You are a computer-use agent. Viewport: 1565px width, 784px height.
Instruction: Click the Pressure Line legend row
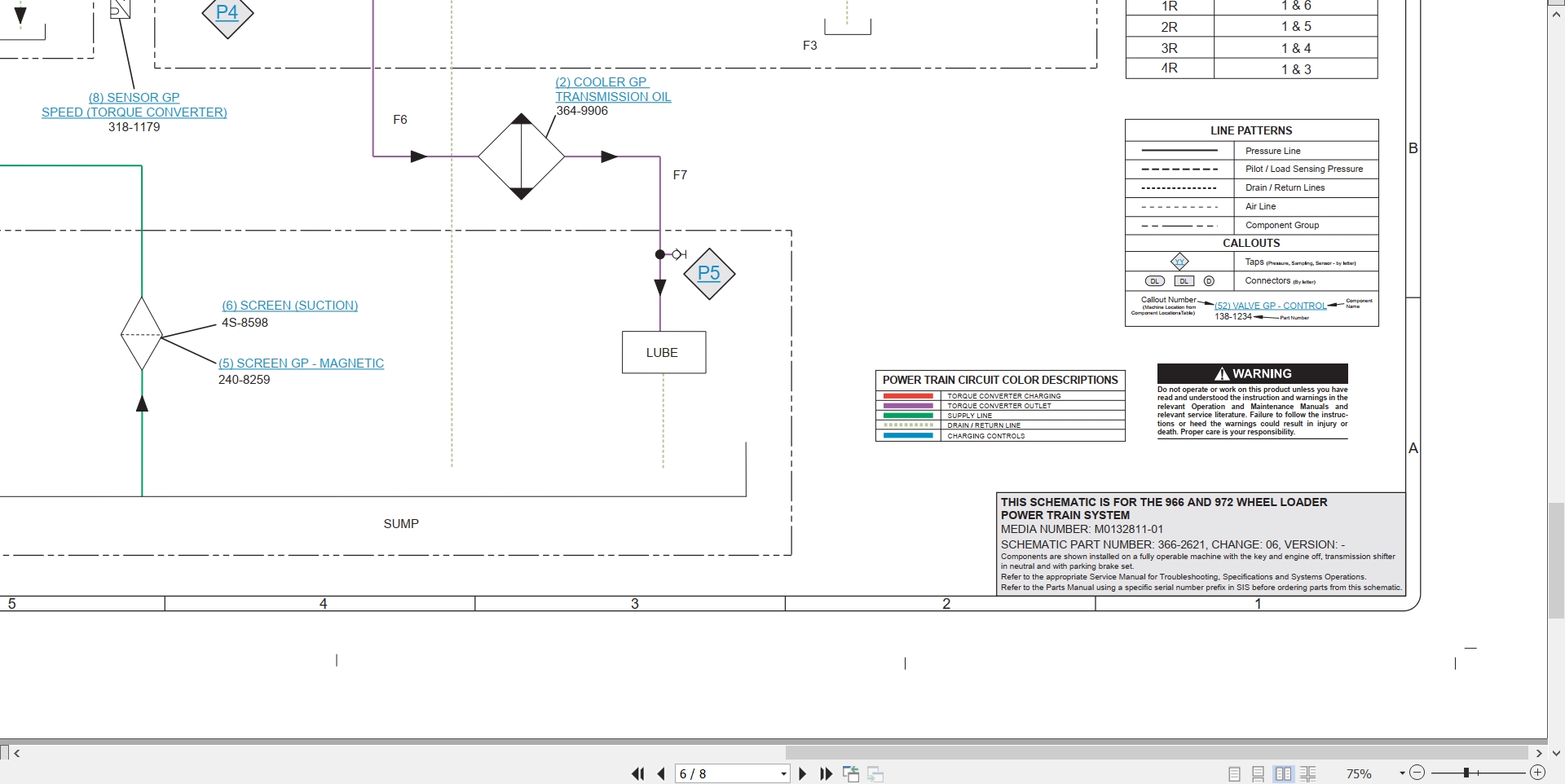1251,151
